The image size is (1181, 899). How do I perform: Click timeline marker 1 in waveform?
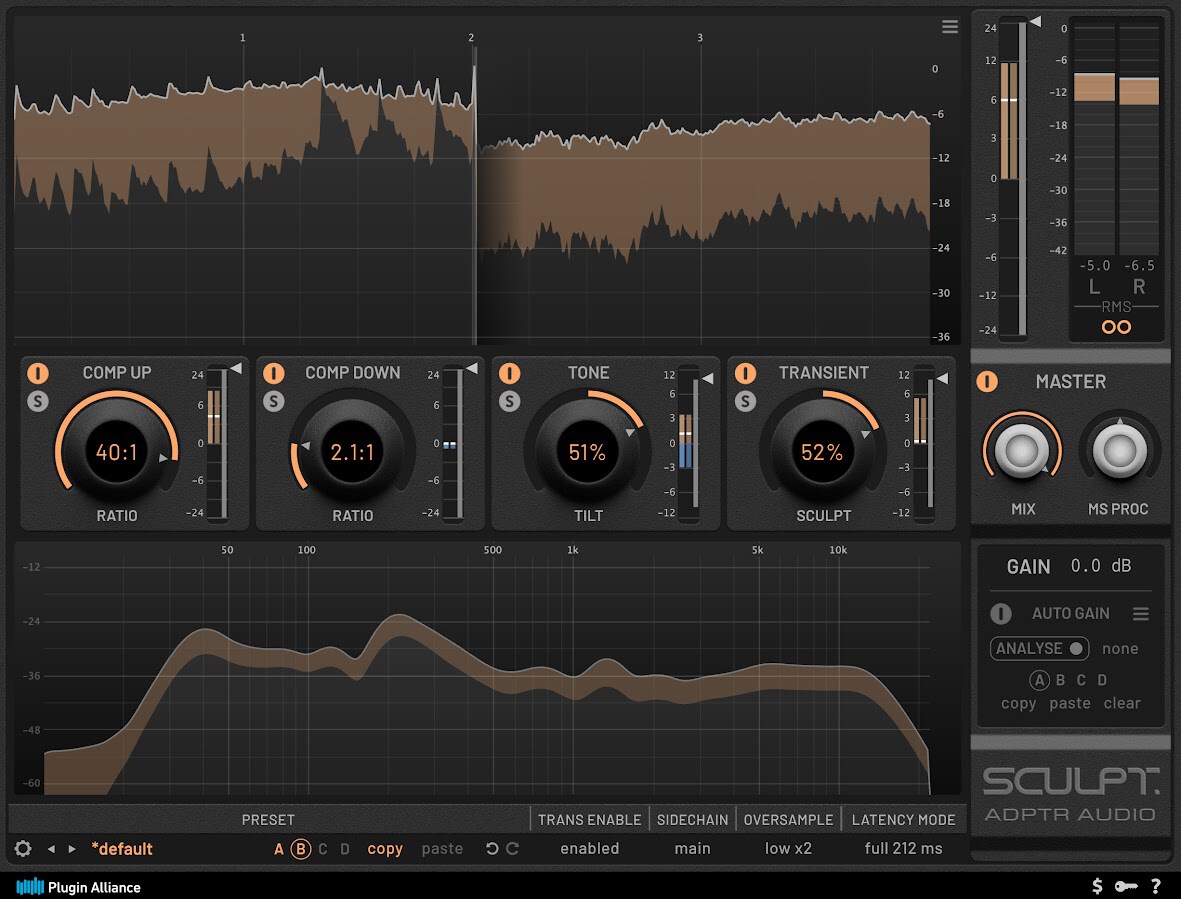coord(243,38)
